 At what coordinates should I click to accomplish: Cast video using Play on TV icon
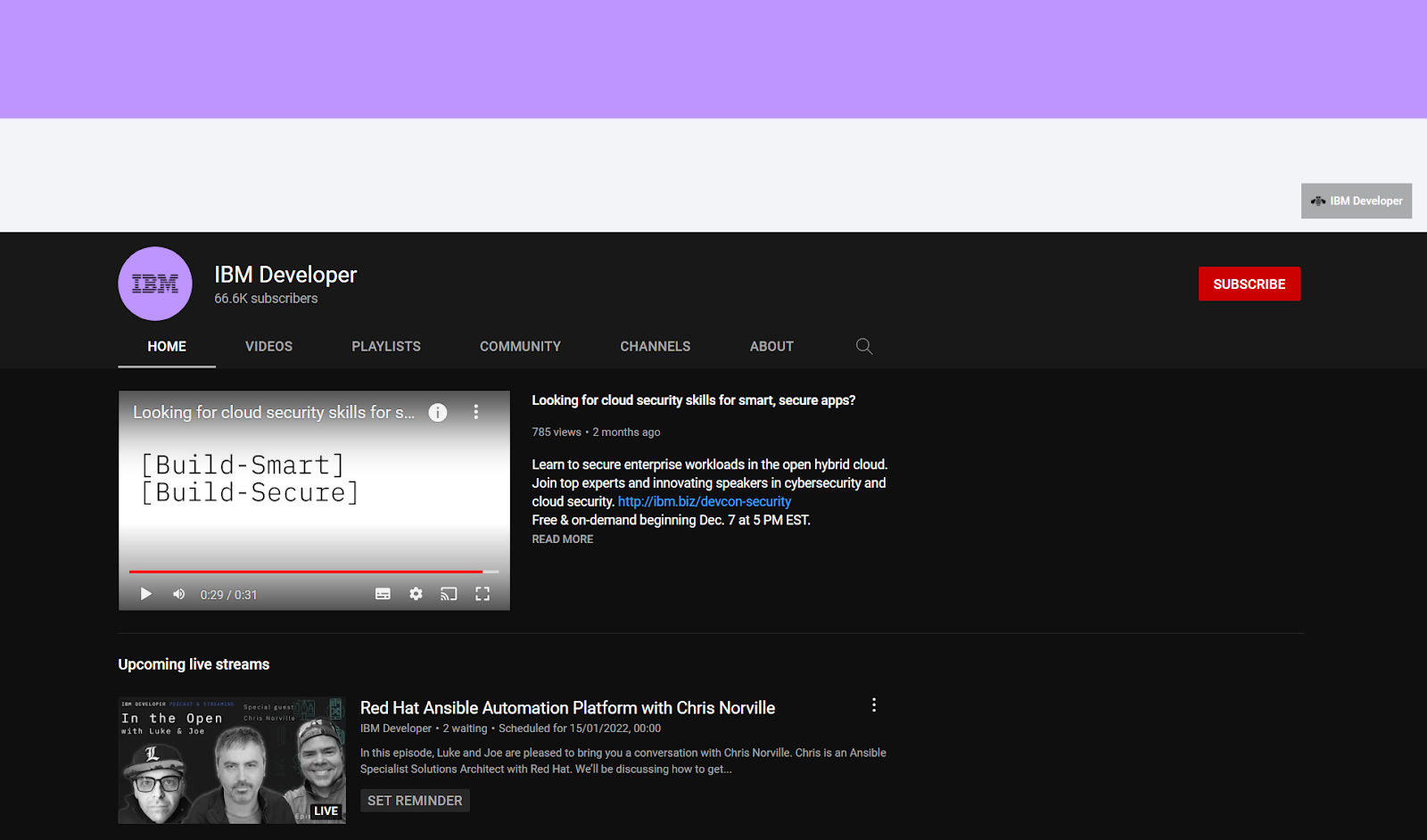tap(449, 594)
